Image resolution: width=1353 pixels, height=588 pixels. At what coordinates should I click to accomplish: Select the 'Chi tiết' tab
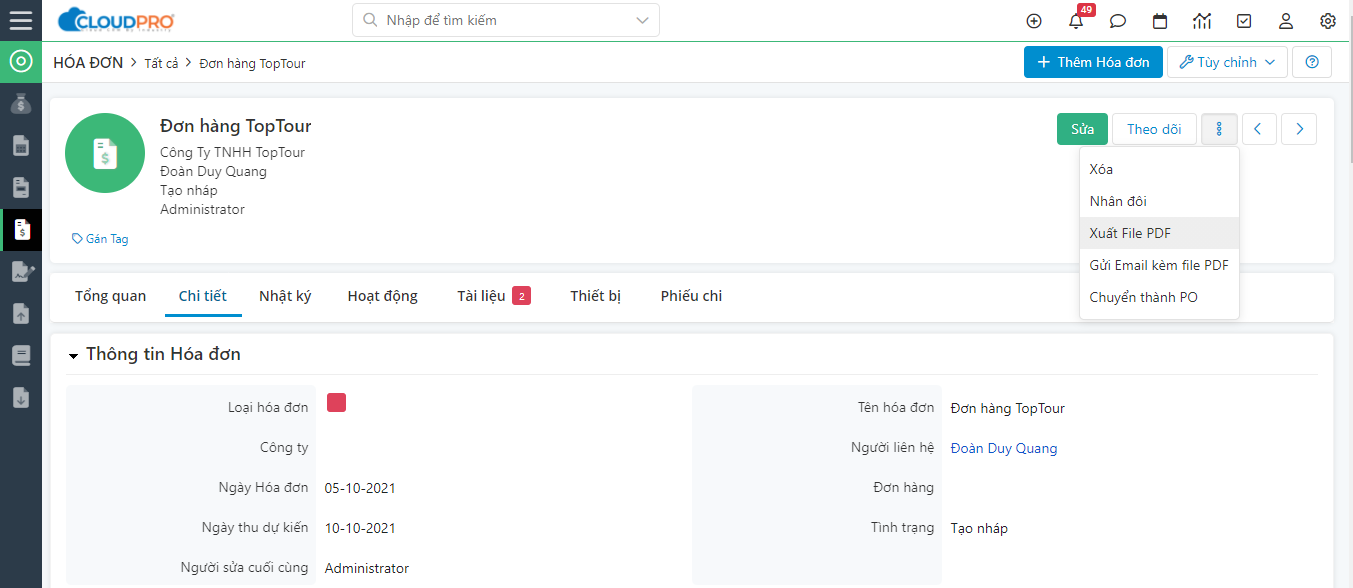tap(203, 296)
